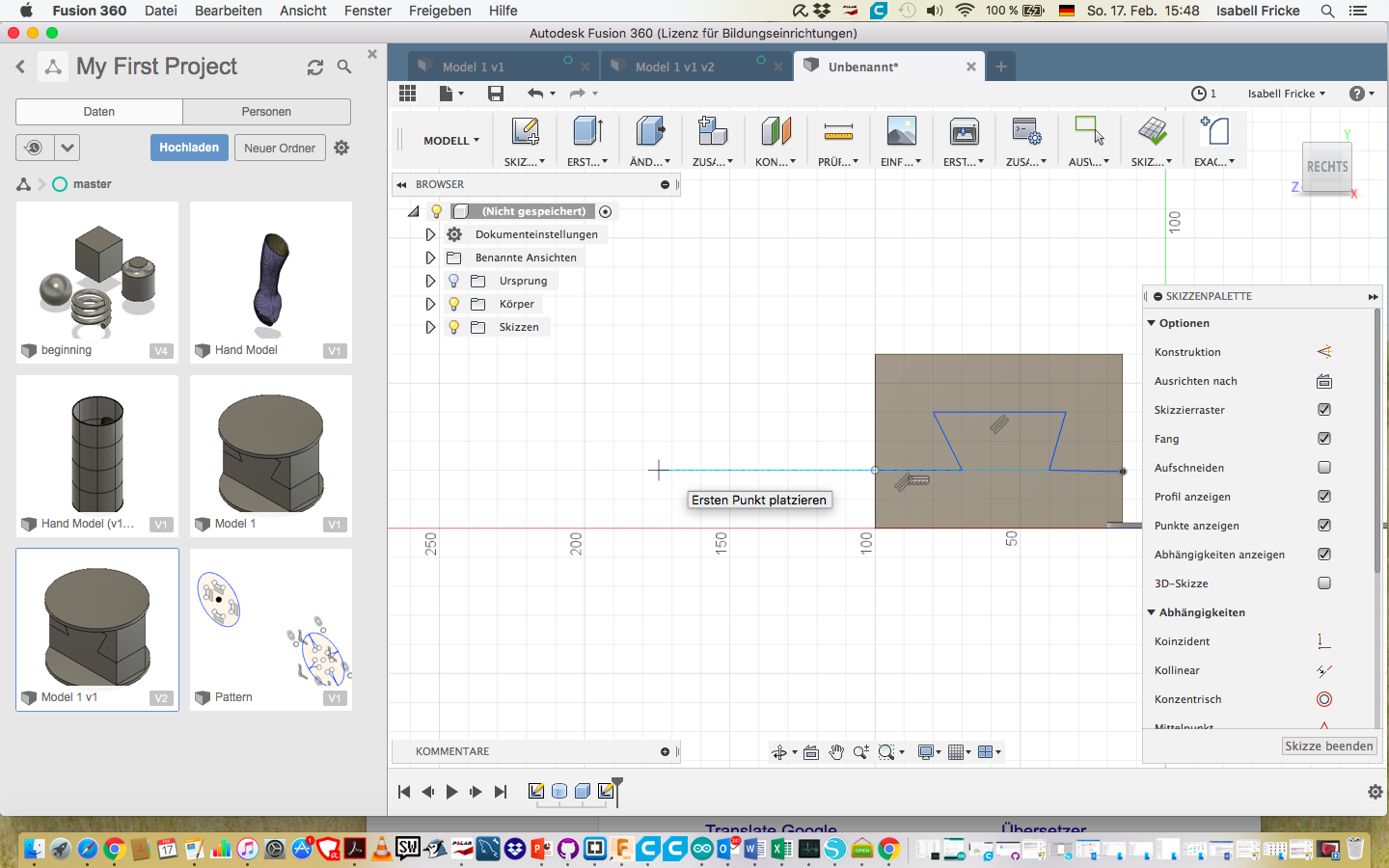Screen dimensions: 1389x868
Task: Open timeline settings gear
Action: tap(1375, 792)
